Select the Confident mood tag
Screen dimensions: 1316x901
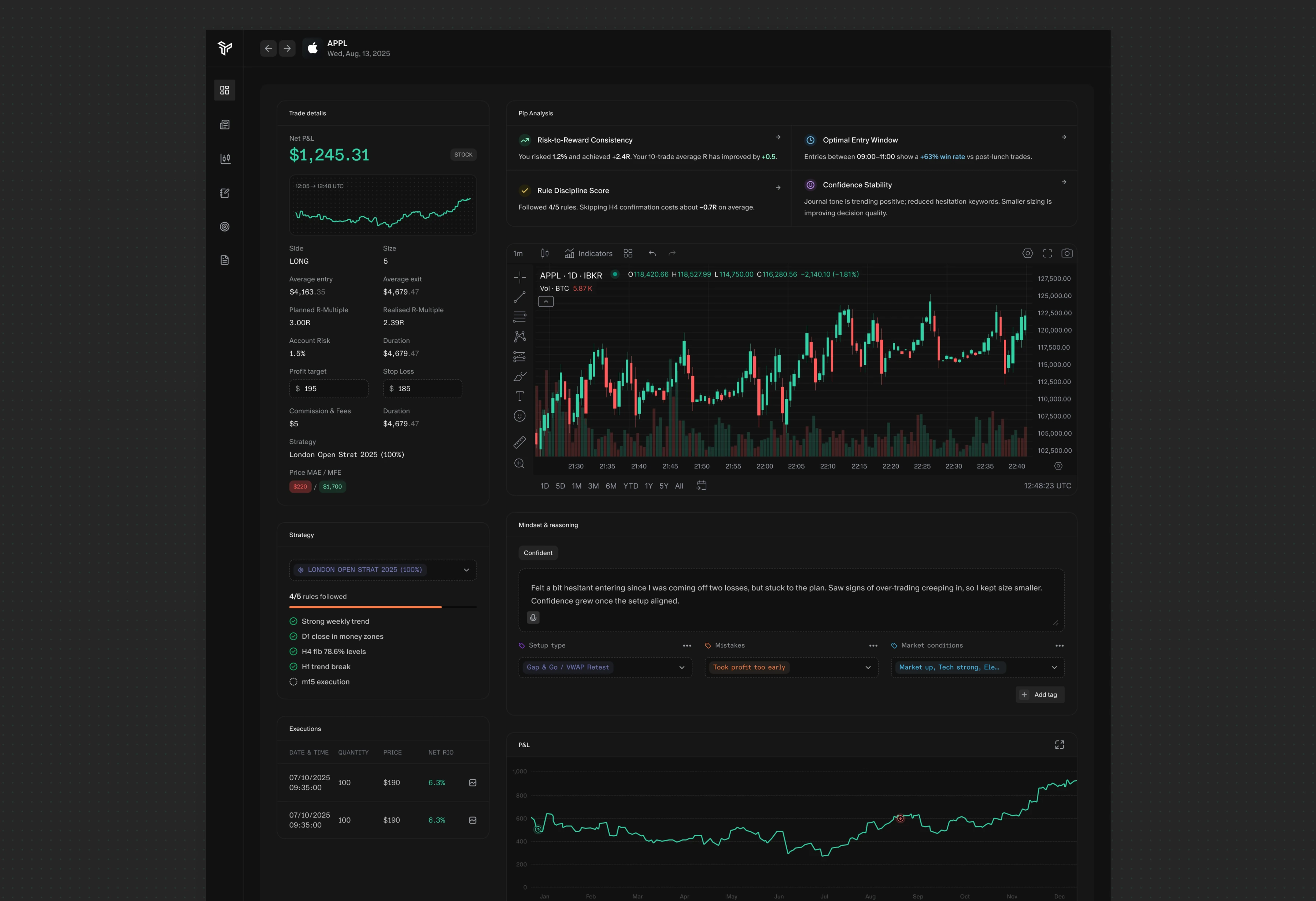(x=538, y=553)
